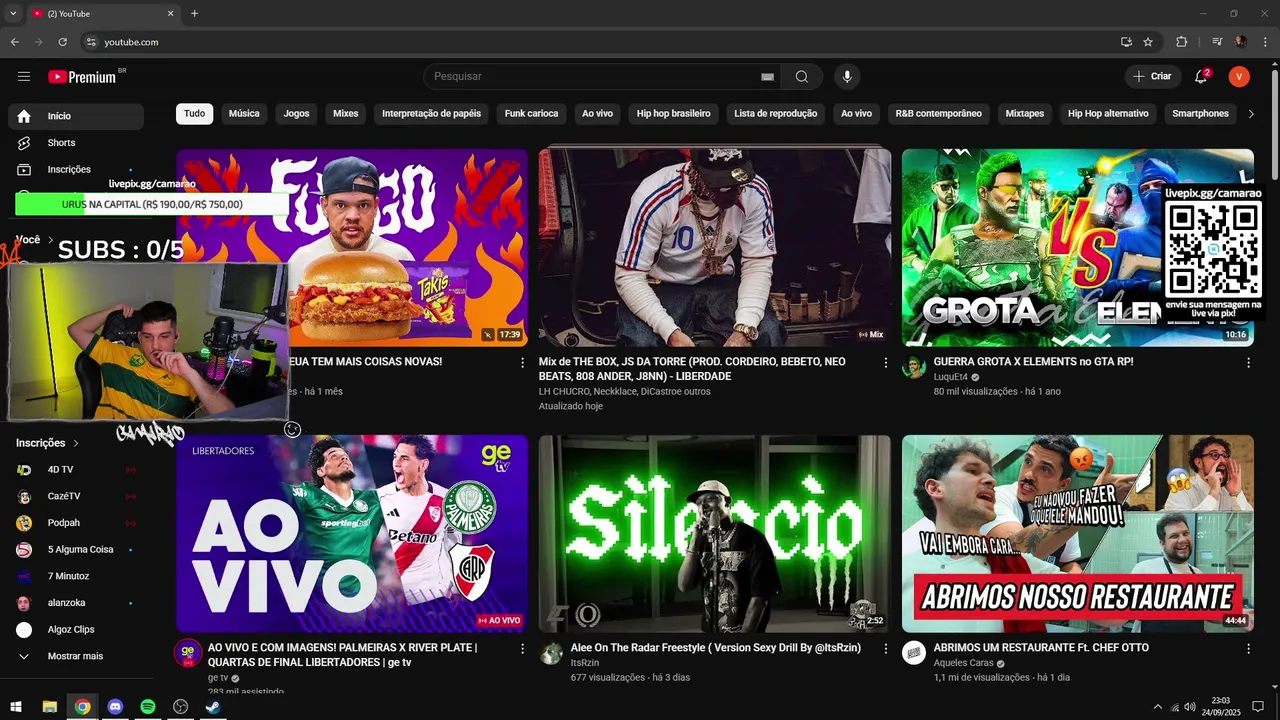The width and height of the screenshot is (1280, 720).
Task: Open more options for Palmeiras x River Plate
Action: [522, 649]
